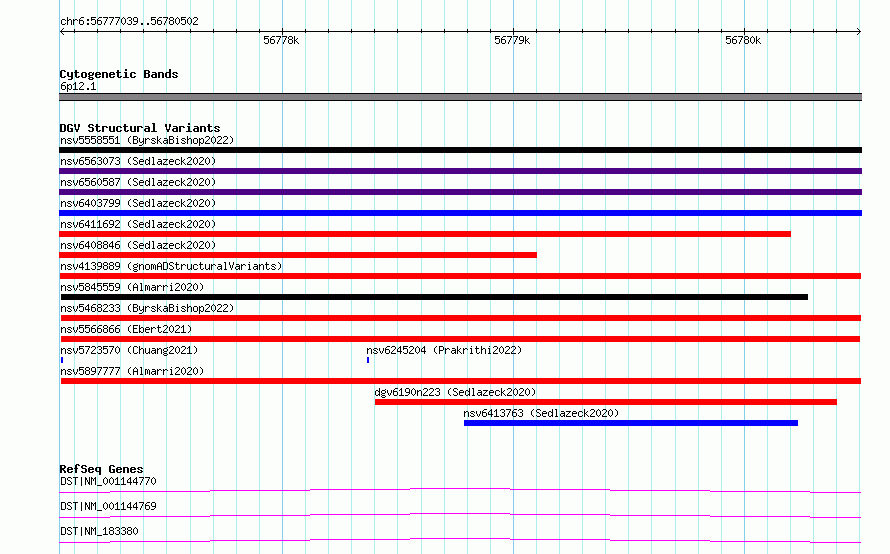This screenshot has height=554, width=890.
Task: Click the red nsv5468233 variant bar
Action: tap(461, 318)
